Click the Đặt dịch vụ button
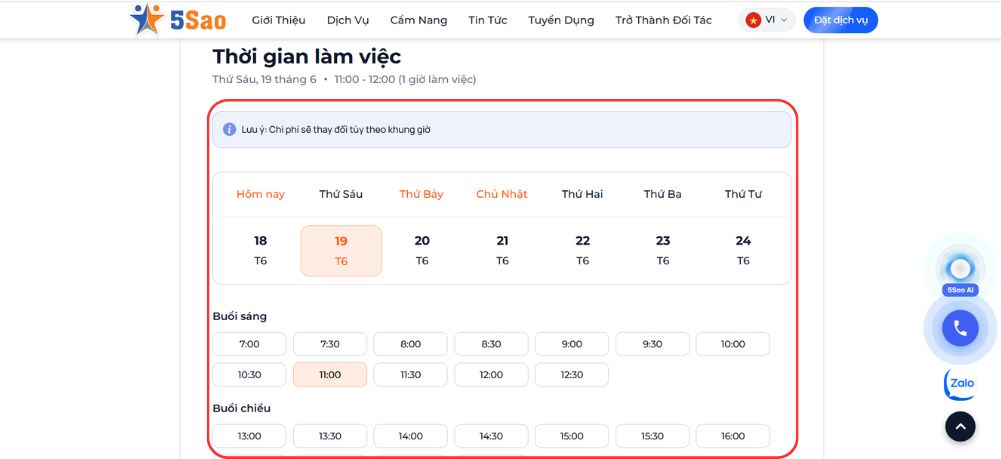The image size is (1001, 459). [841, 20]
